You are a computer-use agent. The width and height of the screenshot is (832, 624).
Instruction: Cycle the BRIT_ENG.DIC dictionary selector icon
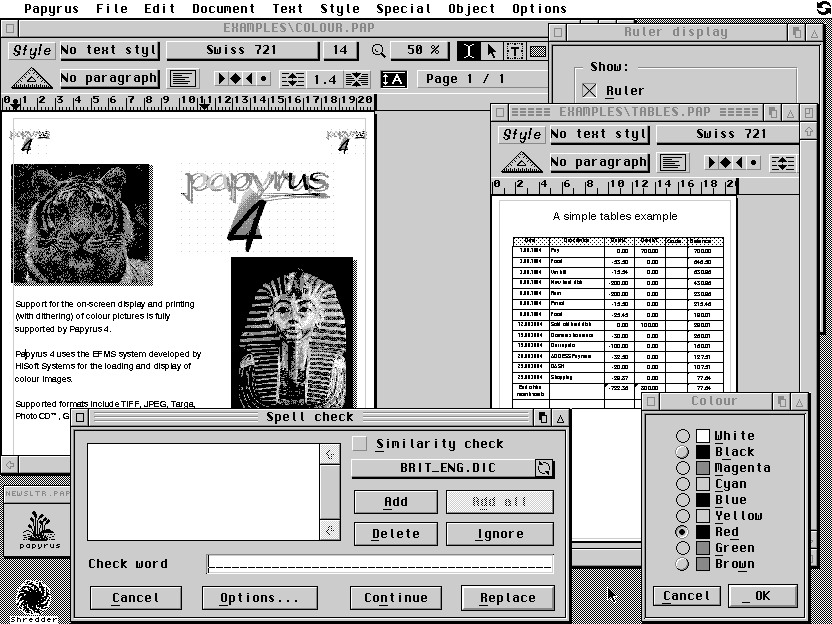(x=544, y=468)
